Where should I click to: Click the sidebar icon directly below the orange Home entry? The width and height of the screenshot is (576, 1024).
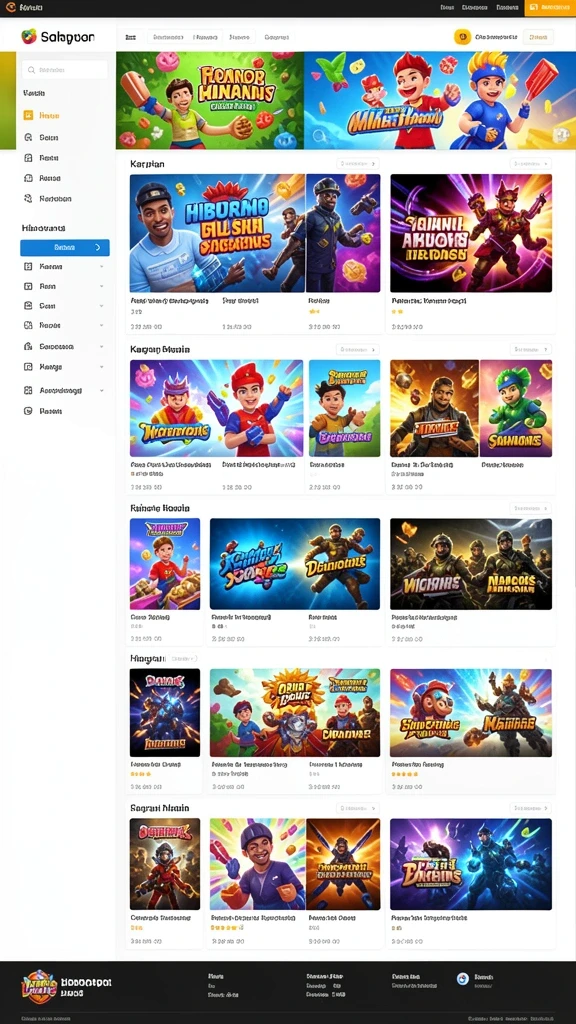(28, 138)
